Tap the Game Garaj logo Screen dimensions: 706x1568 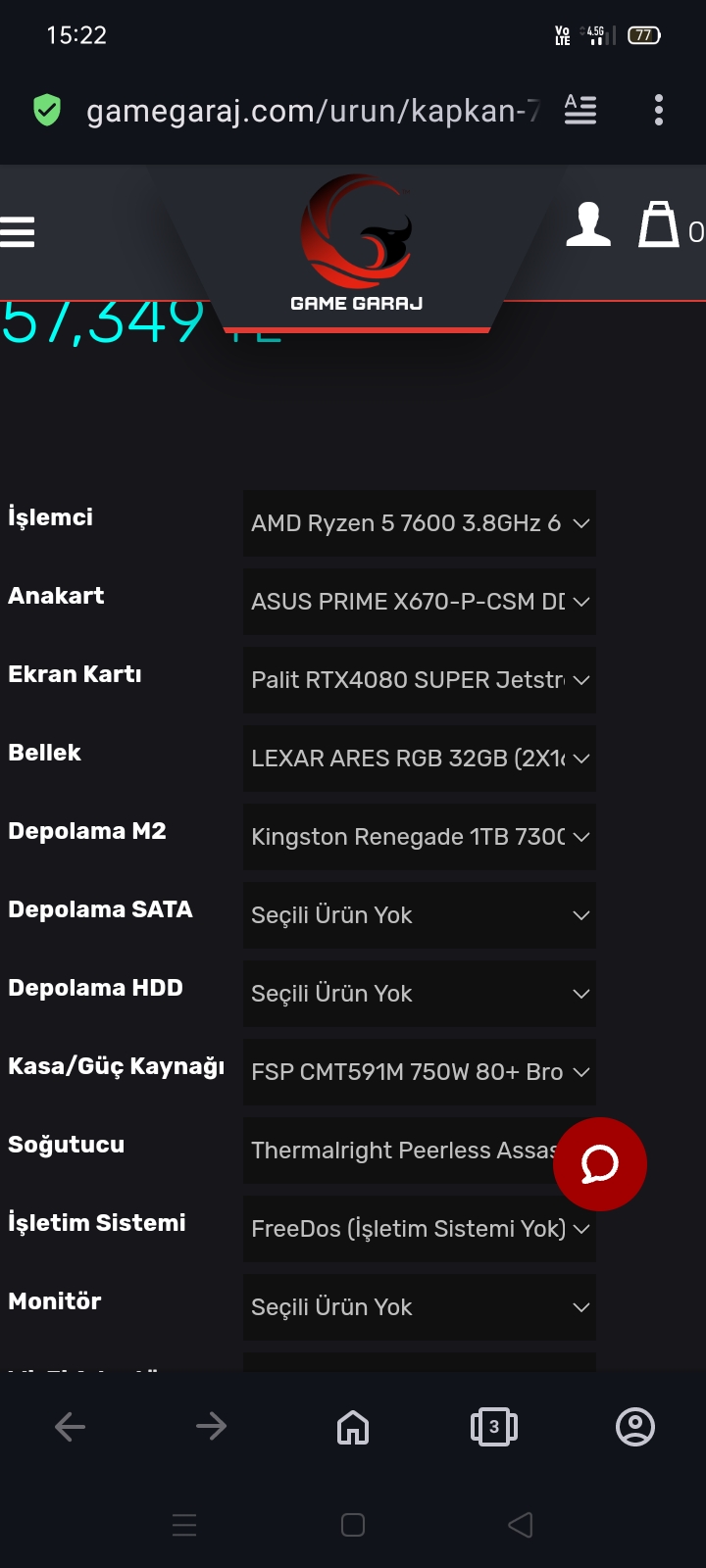pyautogui.click(x=356, y=244)
